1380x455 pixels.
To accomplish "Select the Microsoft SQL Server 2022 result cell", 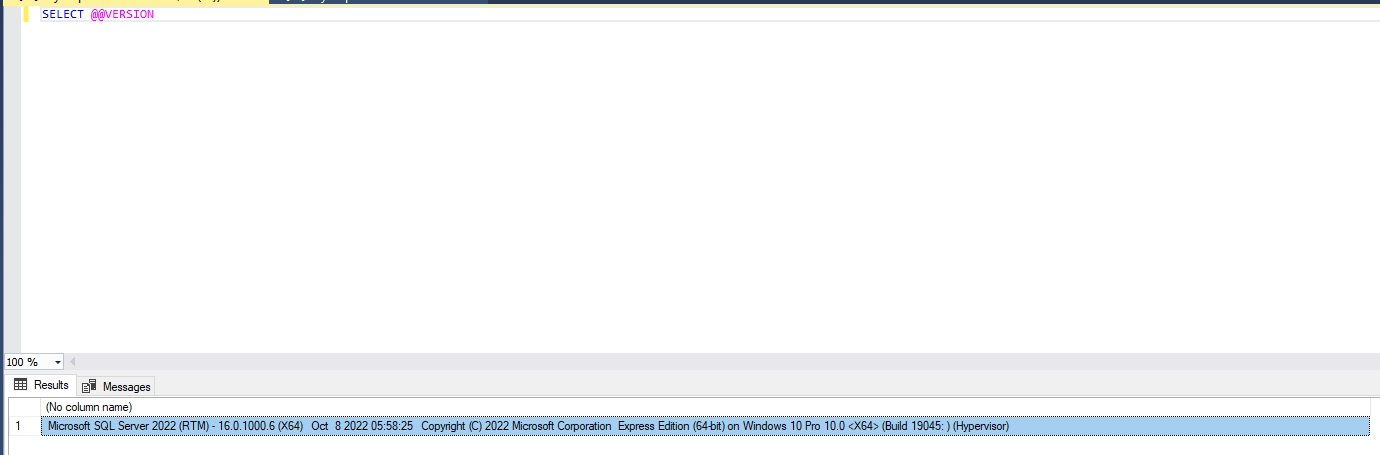I will [706, 426].
